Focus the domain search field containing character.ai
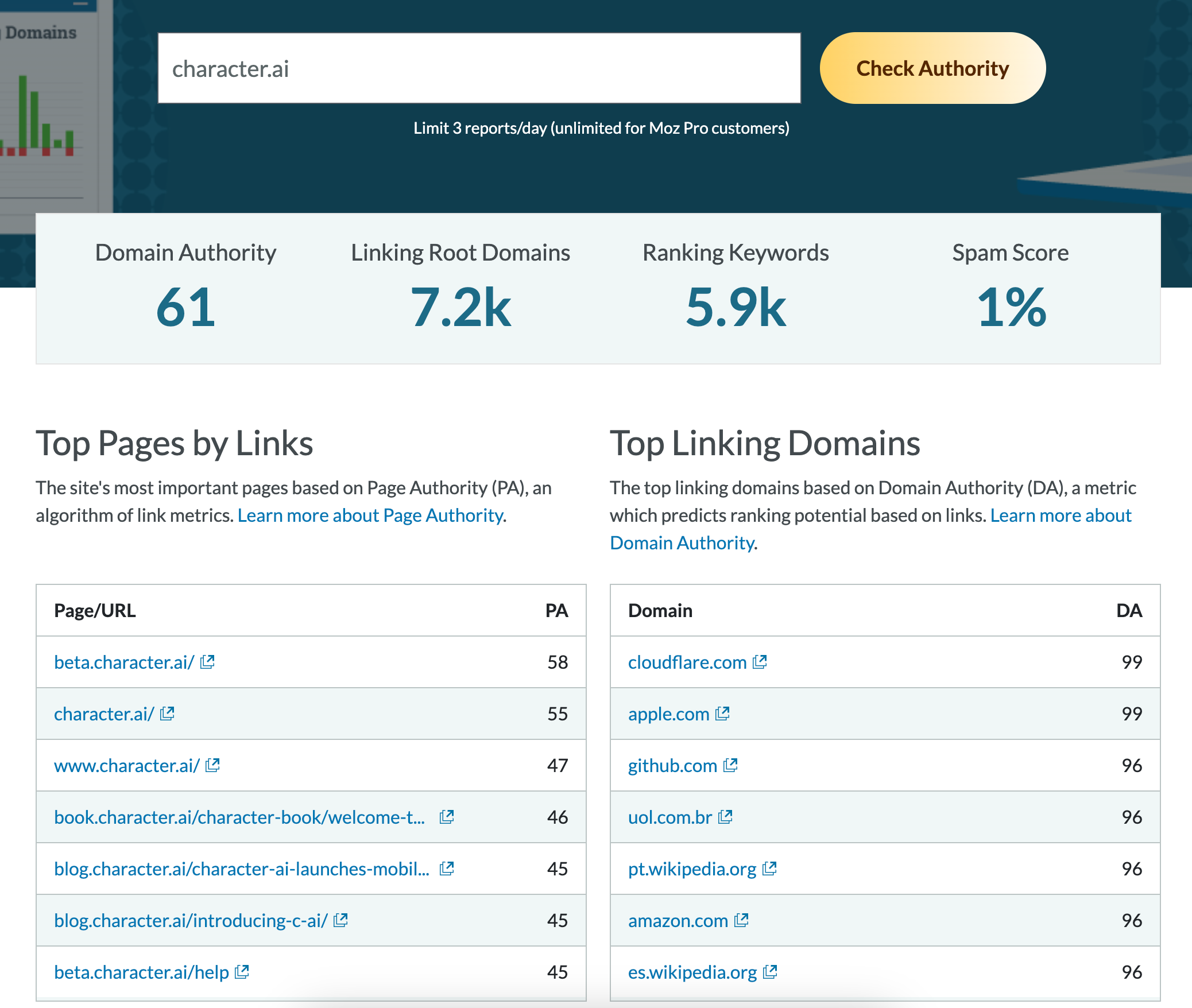The width and height of the screenshot is (1192, 1008). point(479,68)
